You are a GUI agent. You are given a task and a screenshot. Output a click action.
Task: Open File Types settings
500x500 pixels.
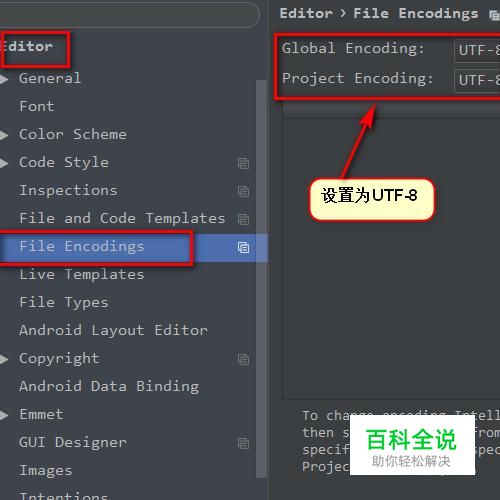click(x=64, y=303)
